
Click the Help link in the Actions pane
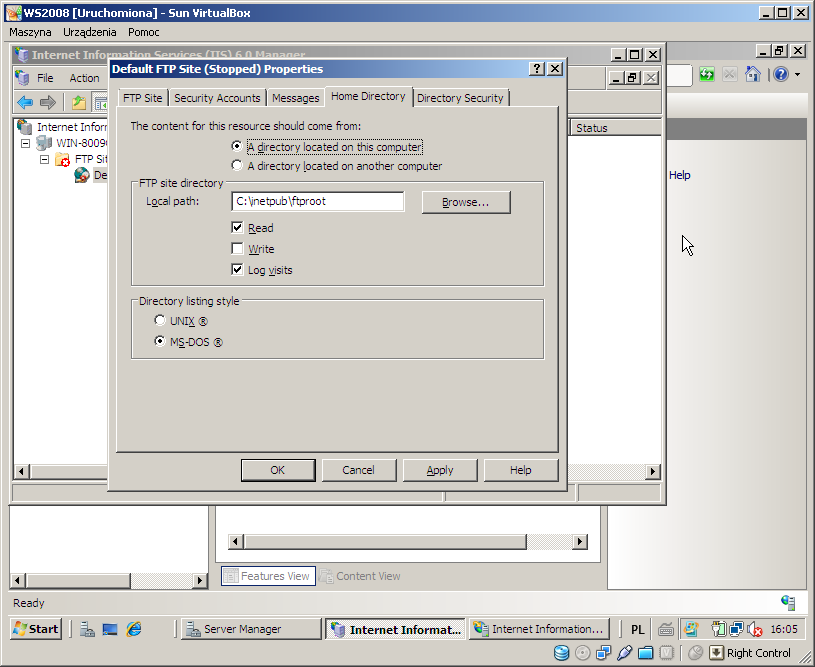679,175
